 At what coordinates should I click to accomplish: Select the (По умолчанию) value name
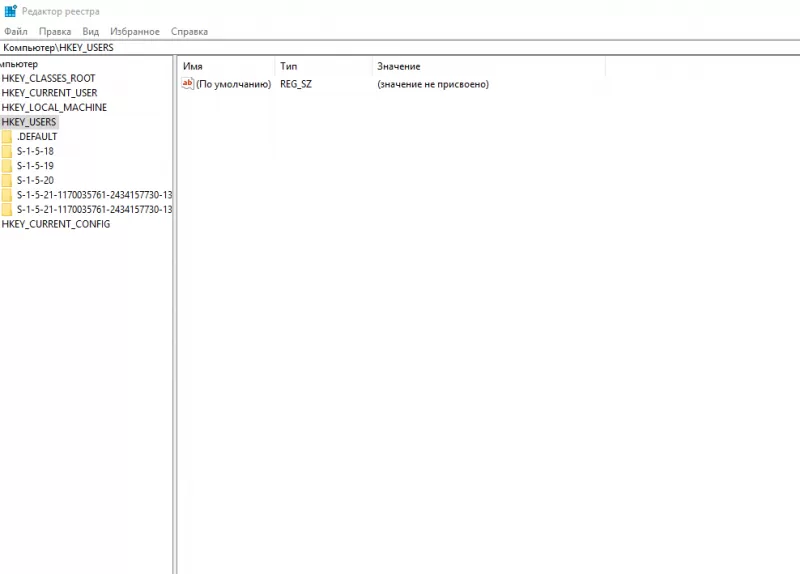click(234, 84)
